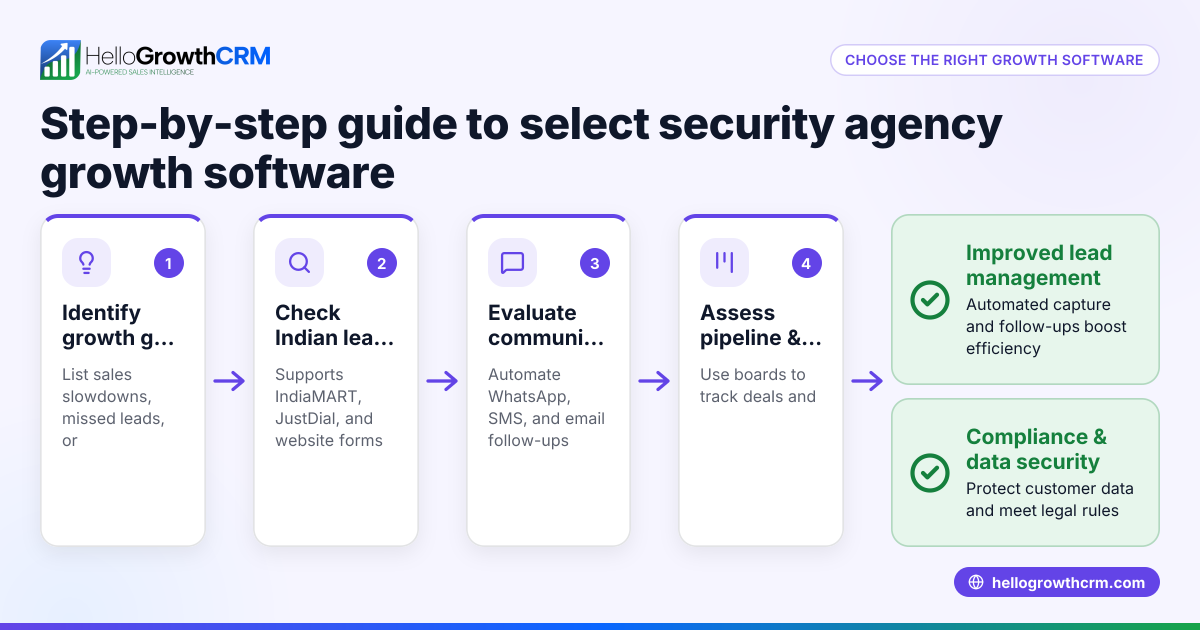The height and width of the screenshot is (630, 1200).
Task: Click the 'Assess pipeline &…' heading
Action: pos(761,325)
